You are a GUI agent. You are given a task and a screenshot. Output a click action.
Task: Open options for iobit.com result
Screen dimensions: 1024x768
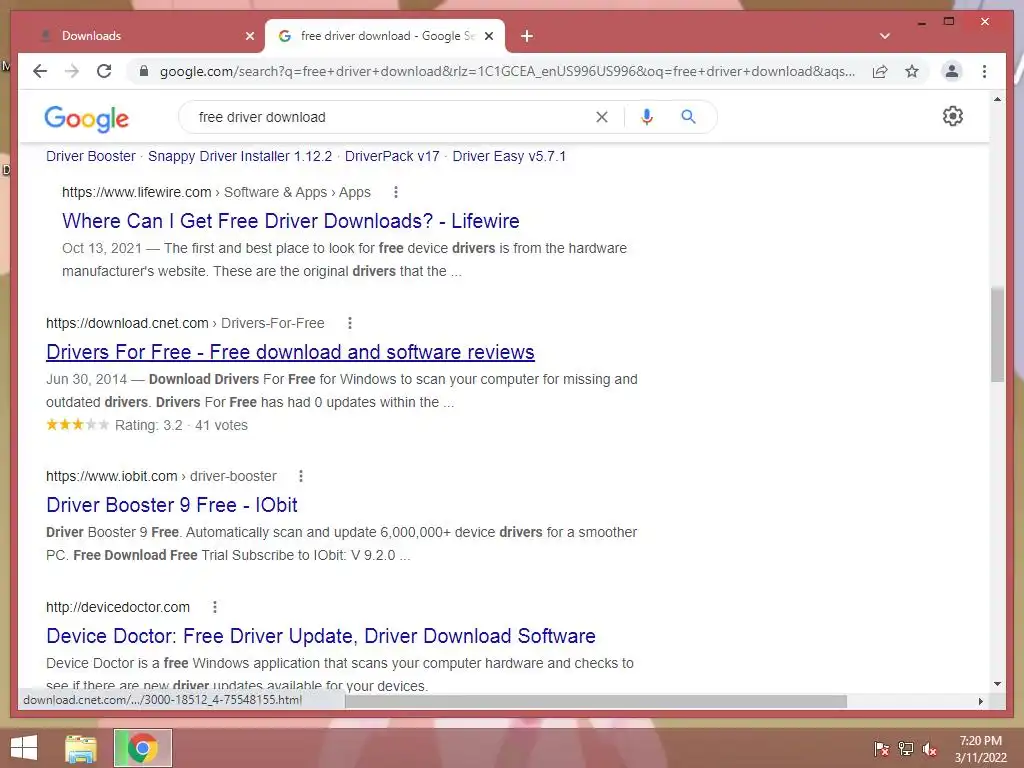click(301, 476)
